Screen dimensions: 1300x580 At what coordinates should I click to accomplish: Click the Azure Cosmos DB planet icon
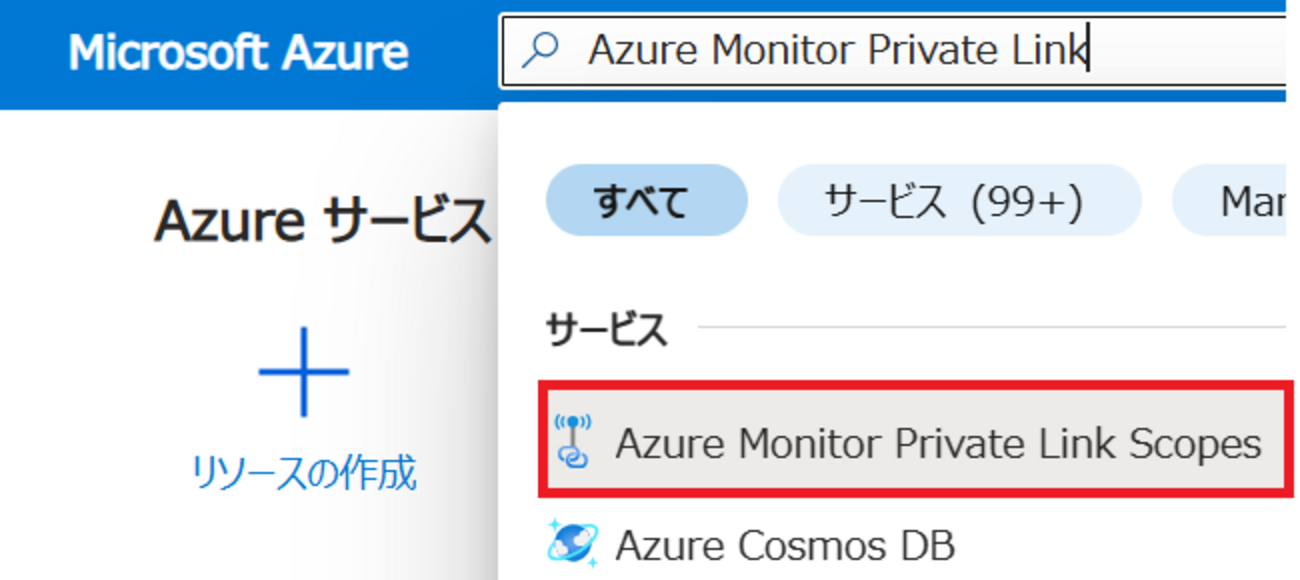pyautogui.click(x=573, y=545)
